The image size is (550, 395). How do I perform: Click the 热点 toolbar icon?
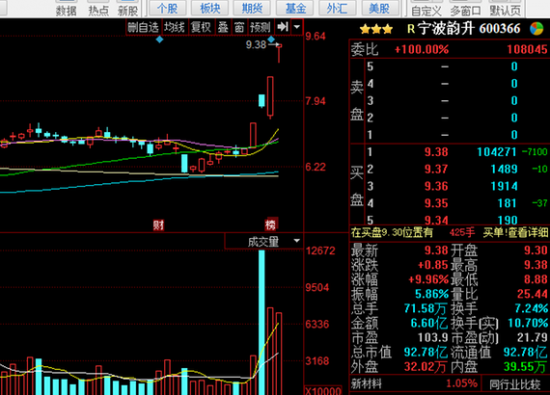point(98,11)
